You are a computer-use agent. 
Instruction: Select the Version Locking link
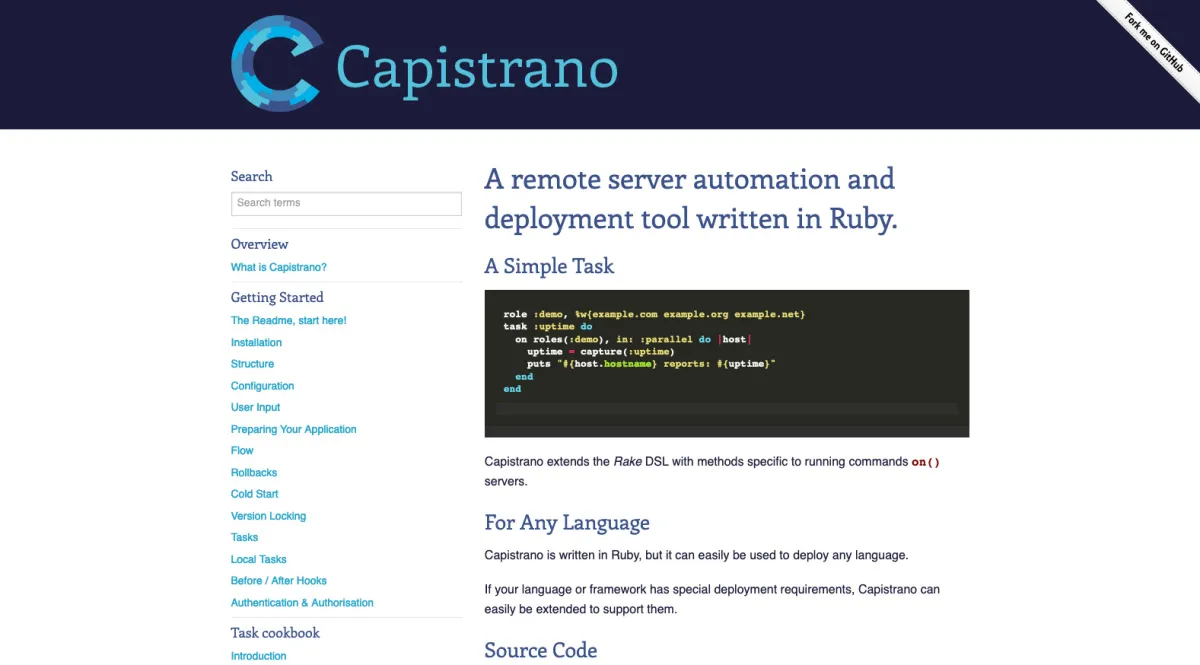[x=268, y=516]
